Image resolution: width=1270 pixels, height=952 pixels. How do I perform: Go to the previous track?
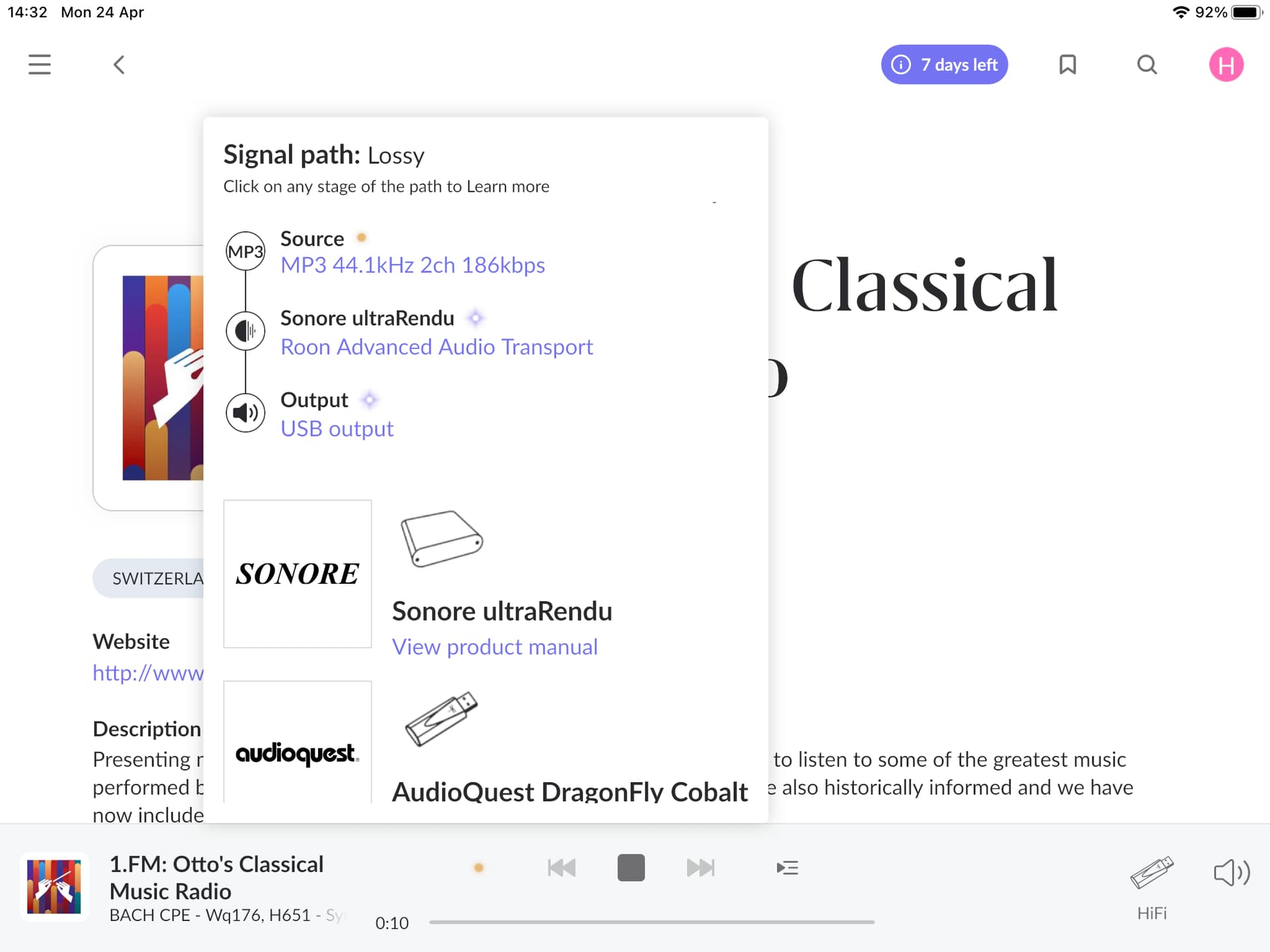(562, 867)
